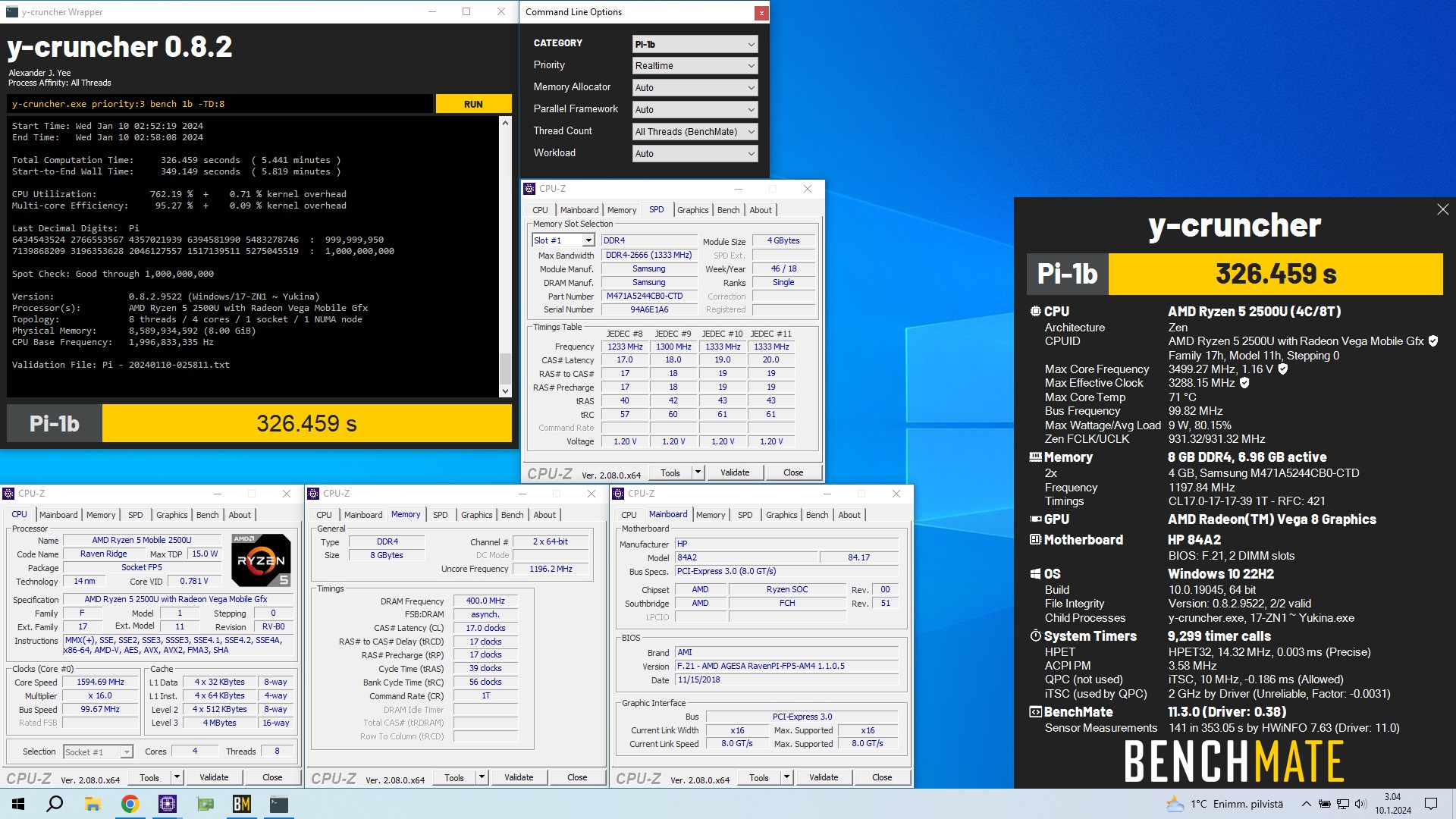
Task: Click the CPU section icon in BenchMate
Action: 1035,311
